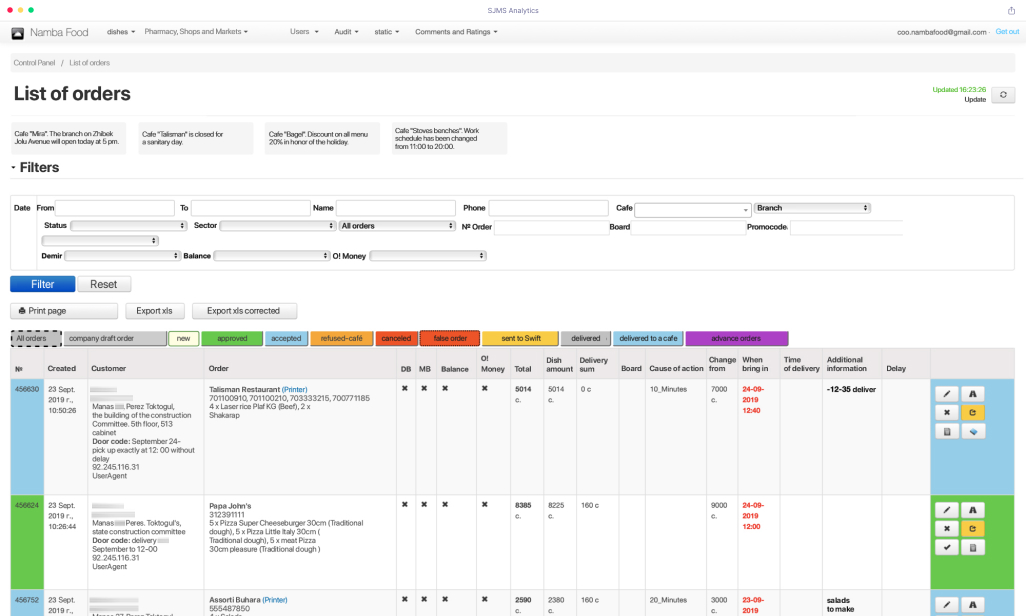Open the document icon on Papa John's order
The height and width of the screenshot is (616, 1026).
click(x=971, y=547)
